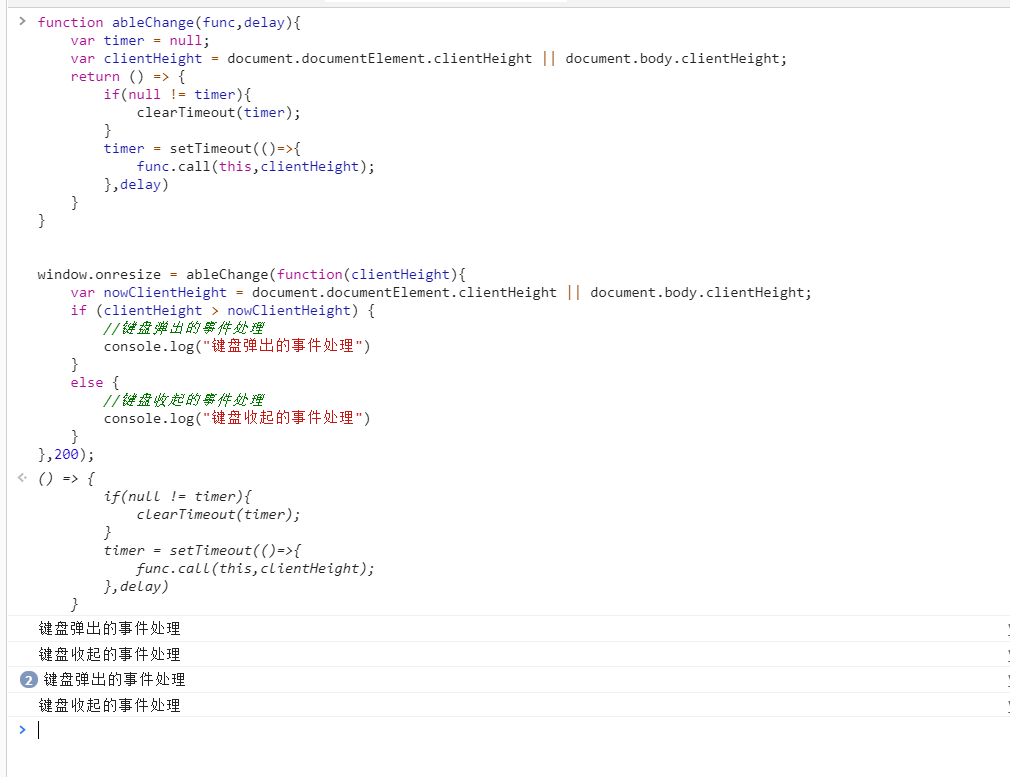Select the line 'function ableChange(func,delay){'

[169, 23]
